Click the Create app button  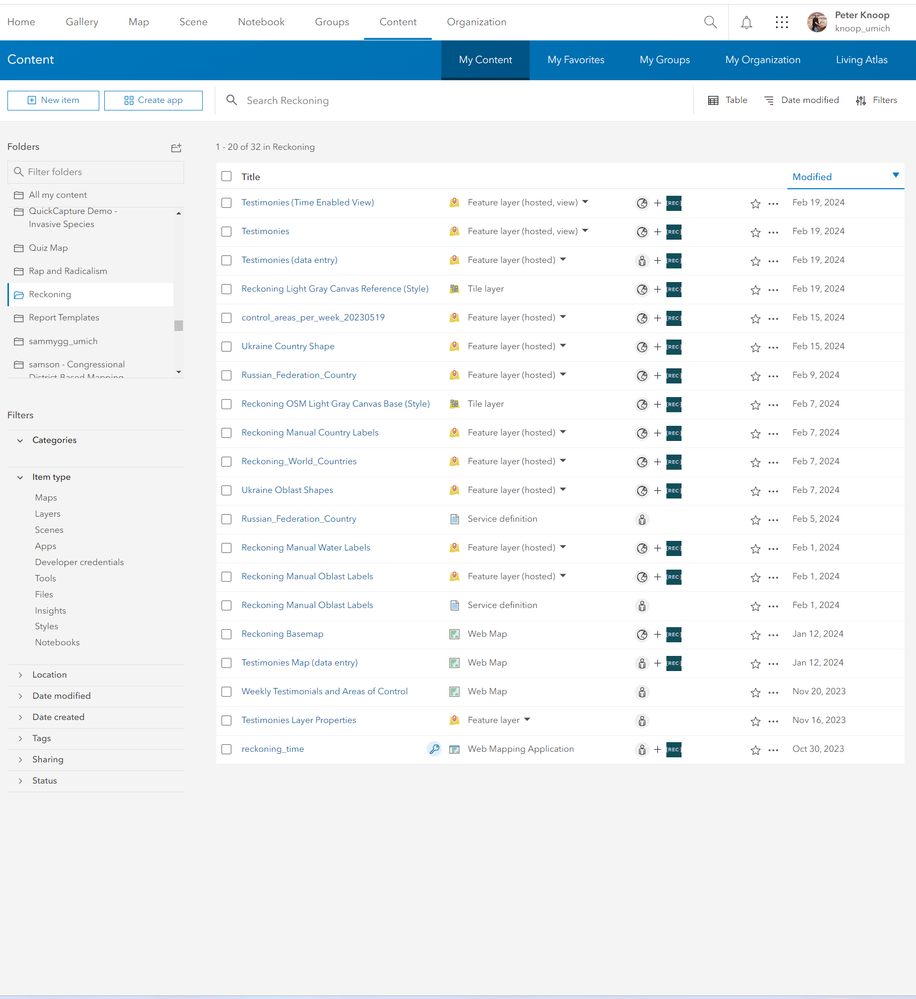click(x=154, y=101)
